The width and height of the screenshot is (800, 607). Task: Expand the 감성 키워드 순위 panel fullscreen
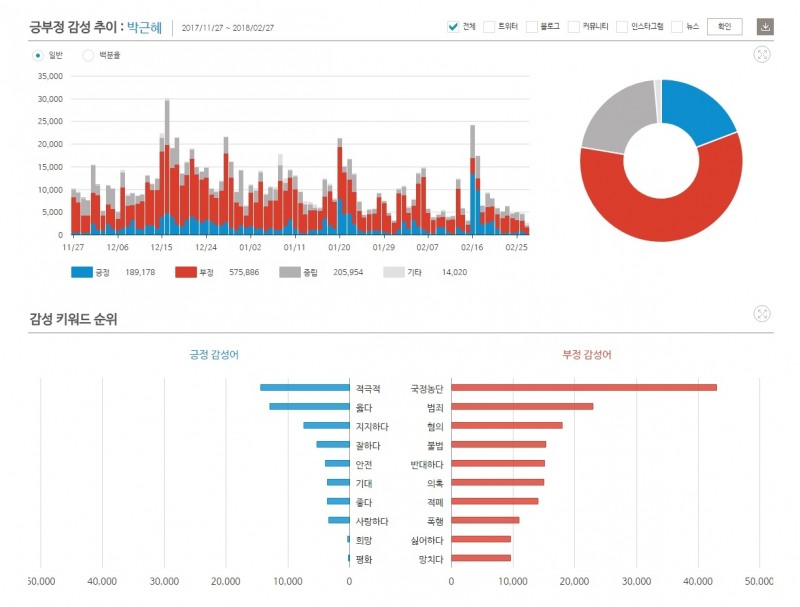coord(762,314)
